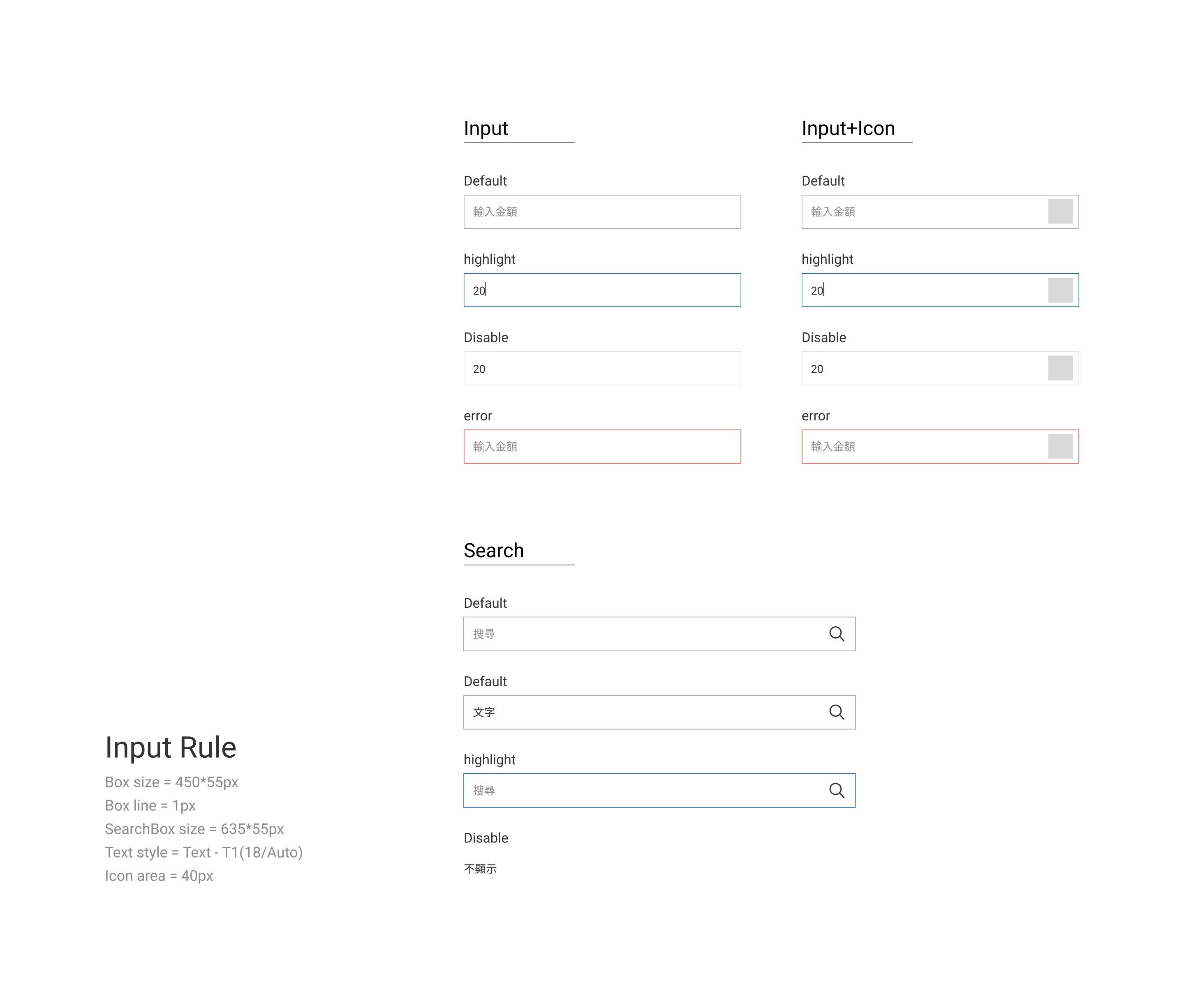1184x1008 pixels.
Task: Click gray icon placeholder in error Input+Icon field
Action: (1060, 446)
